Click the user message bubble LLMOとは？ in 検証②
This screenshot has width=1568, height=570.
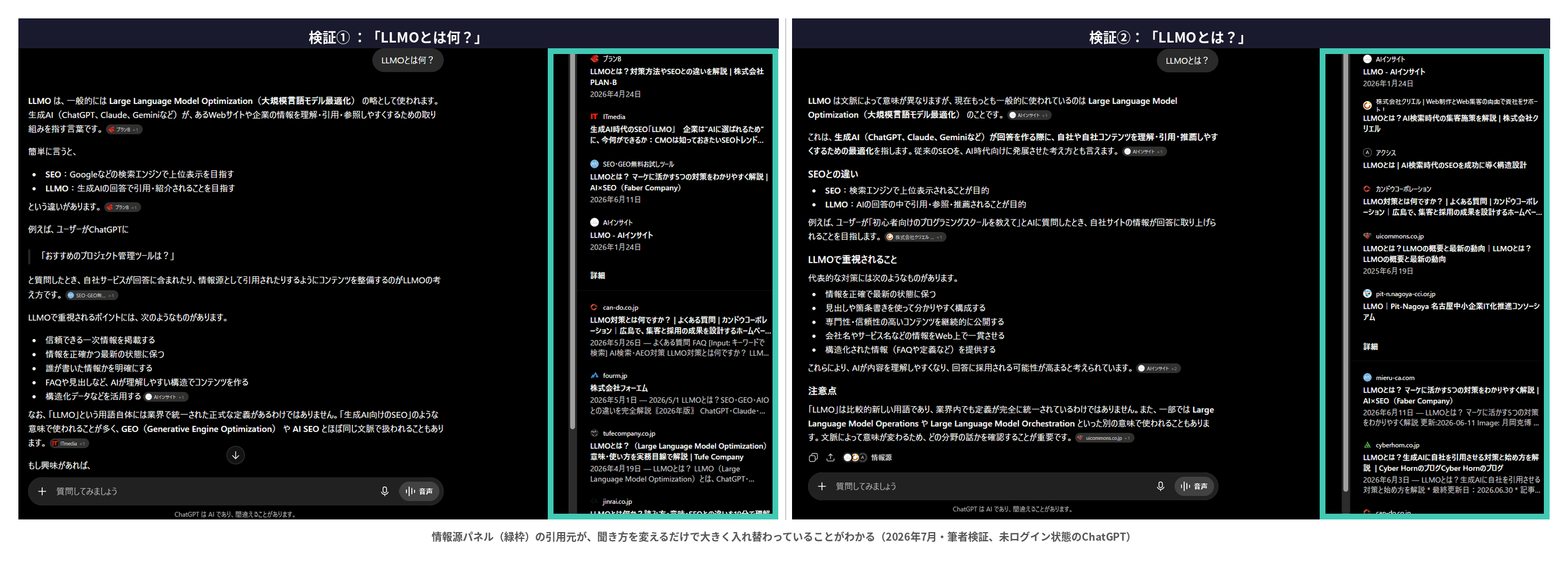click(x=1186, y=61)
